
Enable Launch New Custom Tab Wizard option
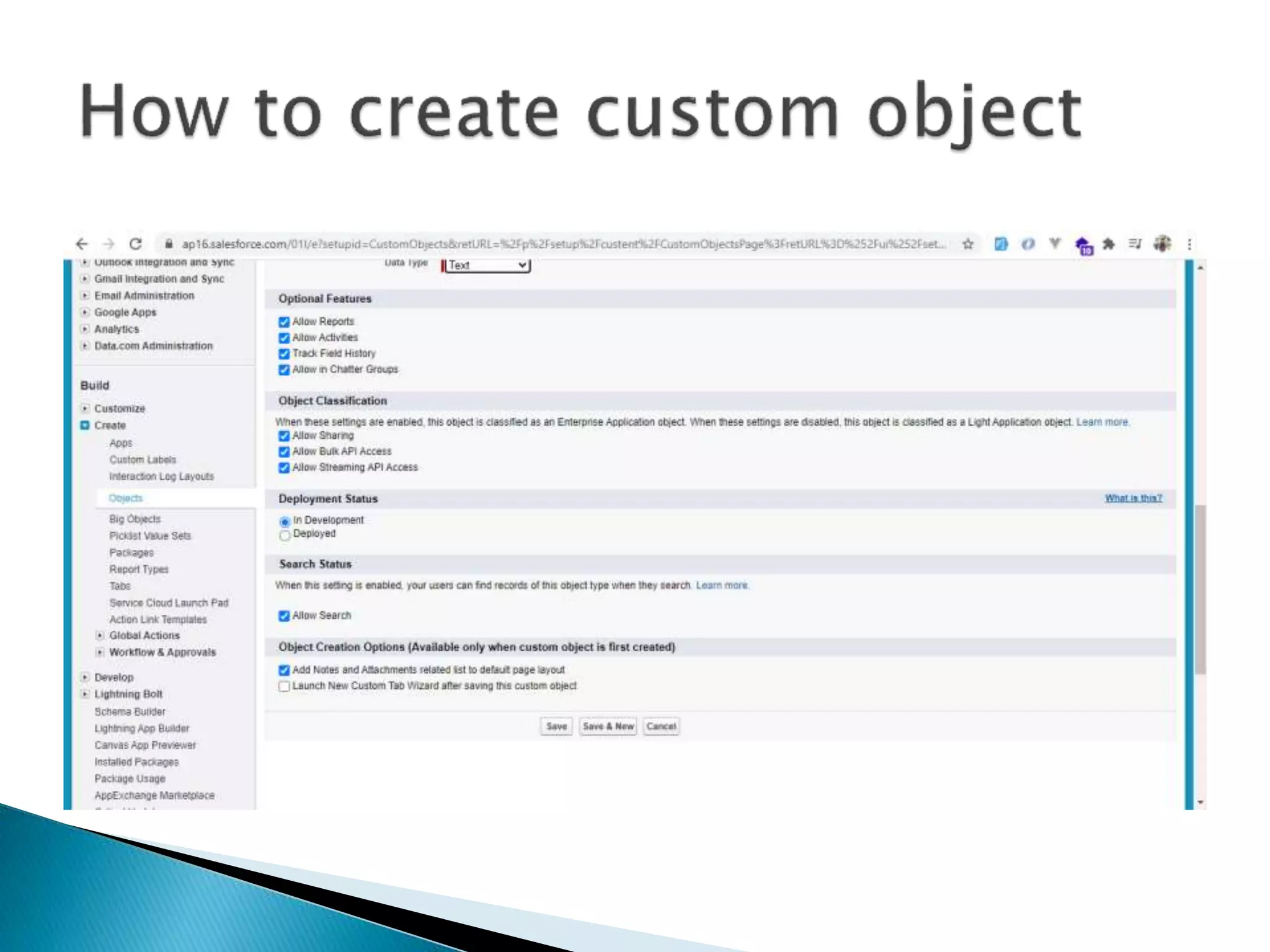(x=284, y=686)
